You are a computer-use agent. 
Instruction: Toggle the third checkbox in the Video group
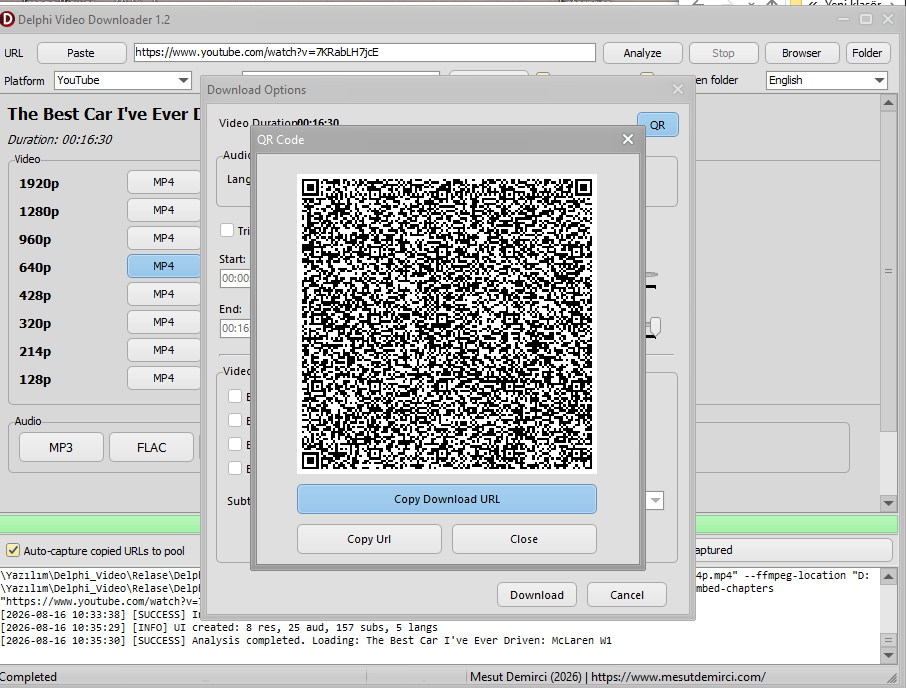235,444
